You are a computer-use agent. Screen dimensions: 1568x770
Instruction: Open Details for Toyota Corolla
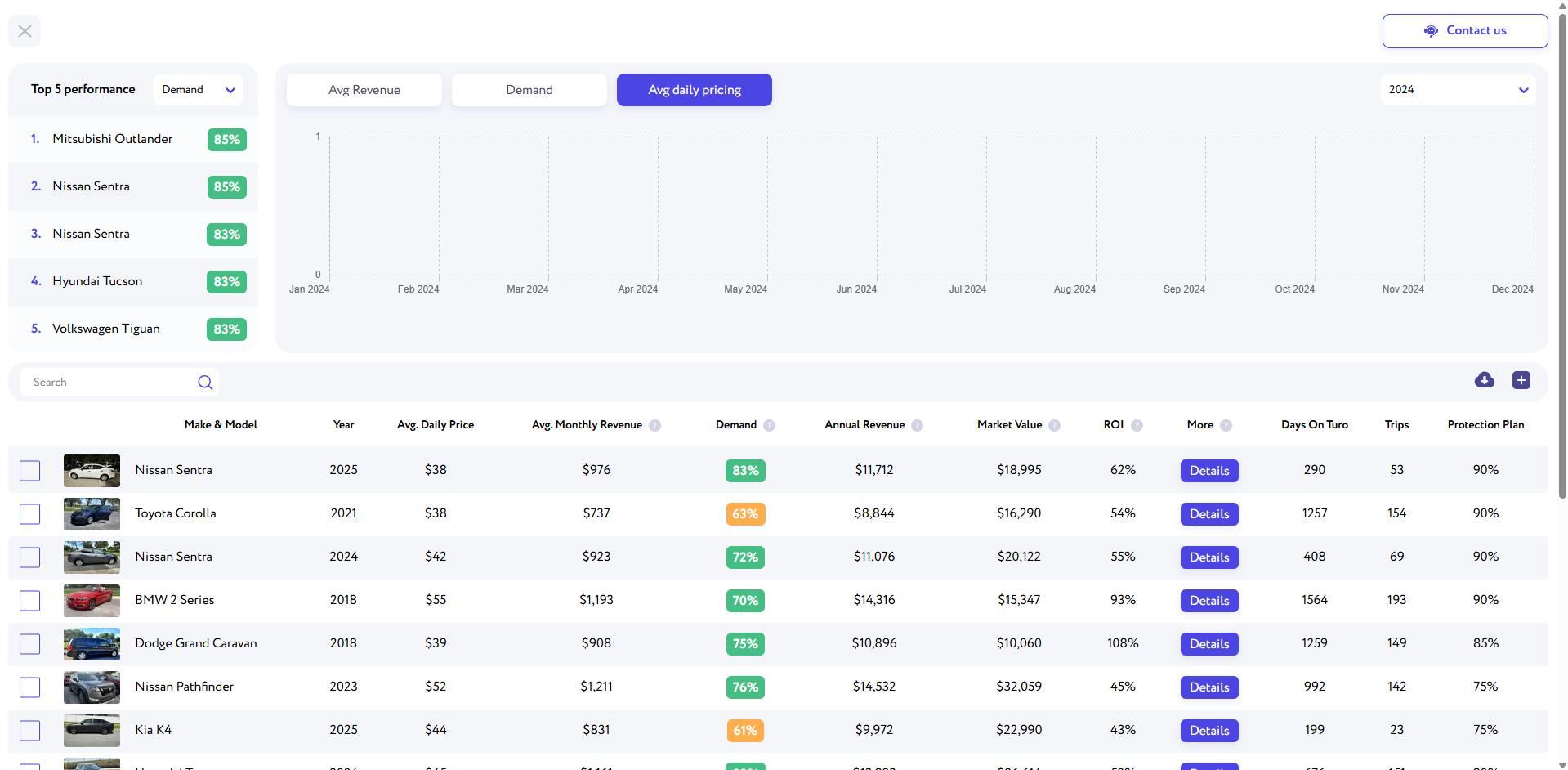[x=1209, y=514]
